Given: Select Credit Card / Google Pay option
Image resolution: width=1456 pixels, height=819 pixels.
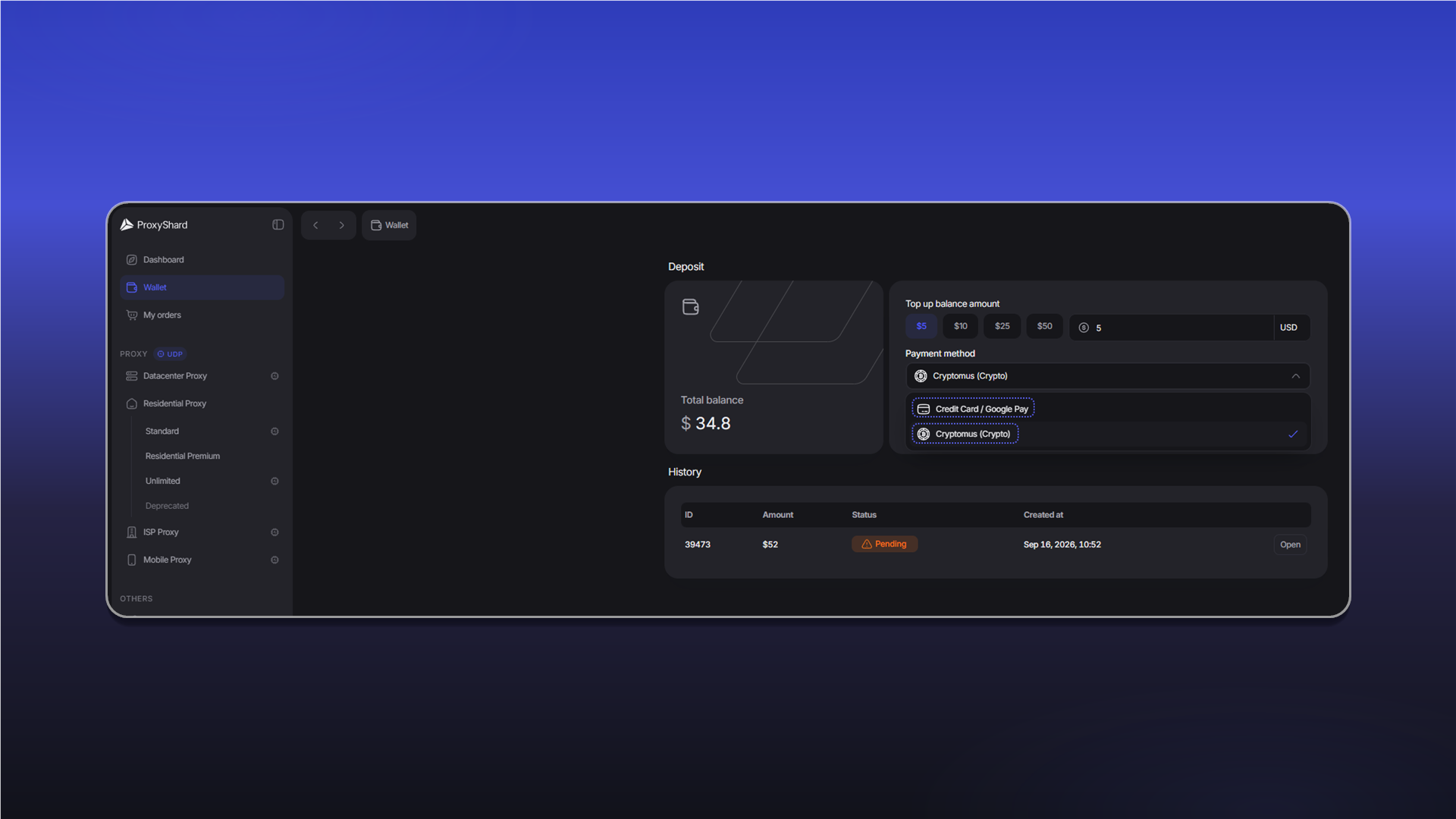Looking at the screenshot, I should point(973,409).
